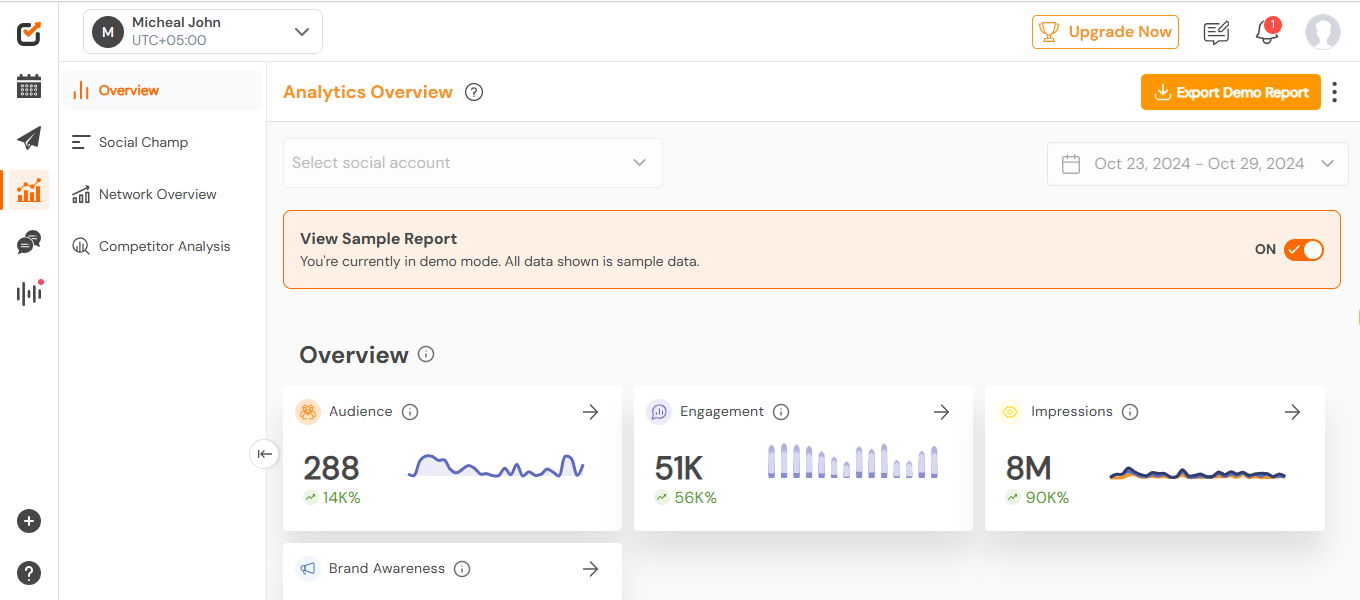Viewport: 1360px width, 600px height.
Task: Open the three-dot more options menu
Action: [1335, 92]
